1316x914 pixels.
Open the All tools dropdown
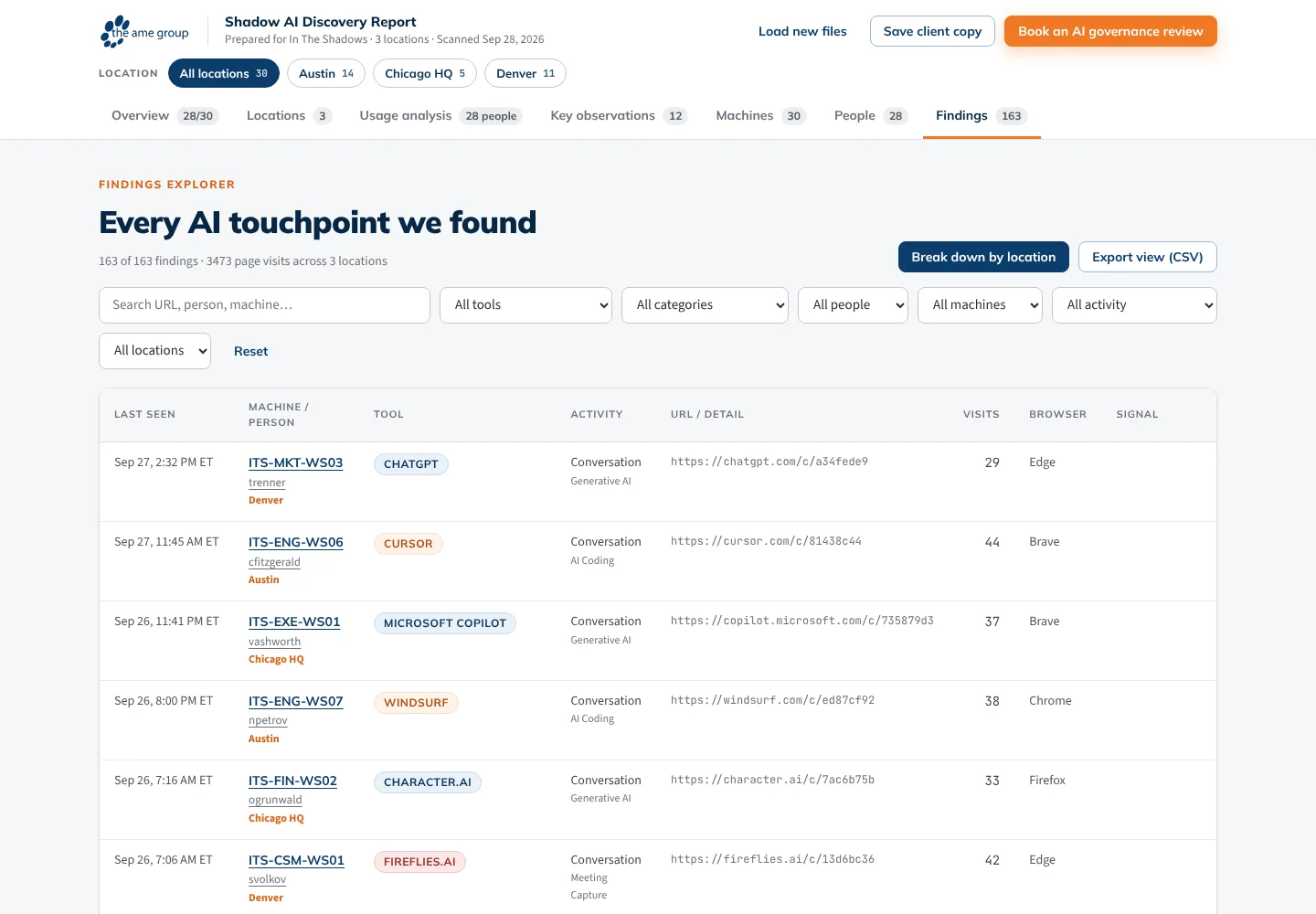point(526,305)
